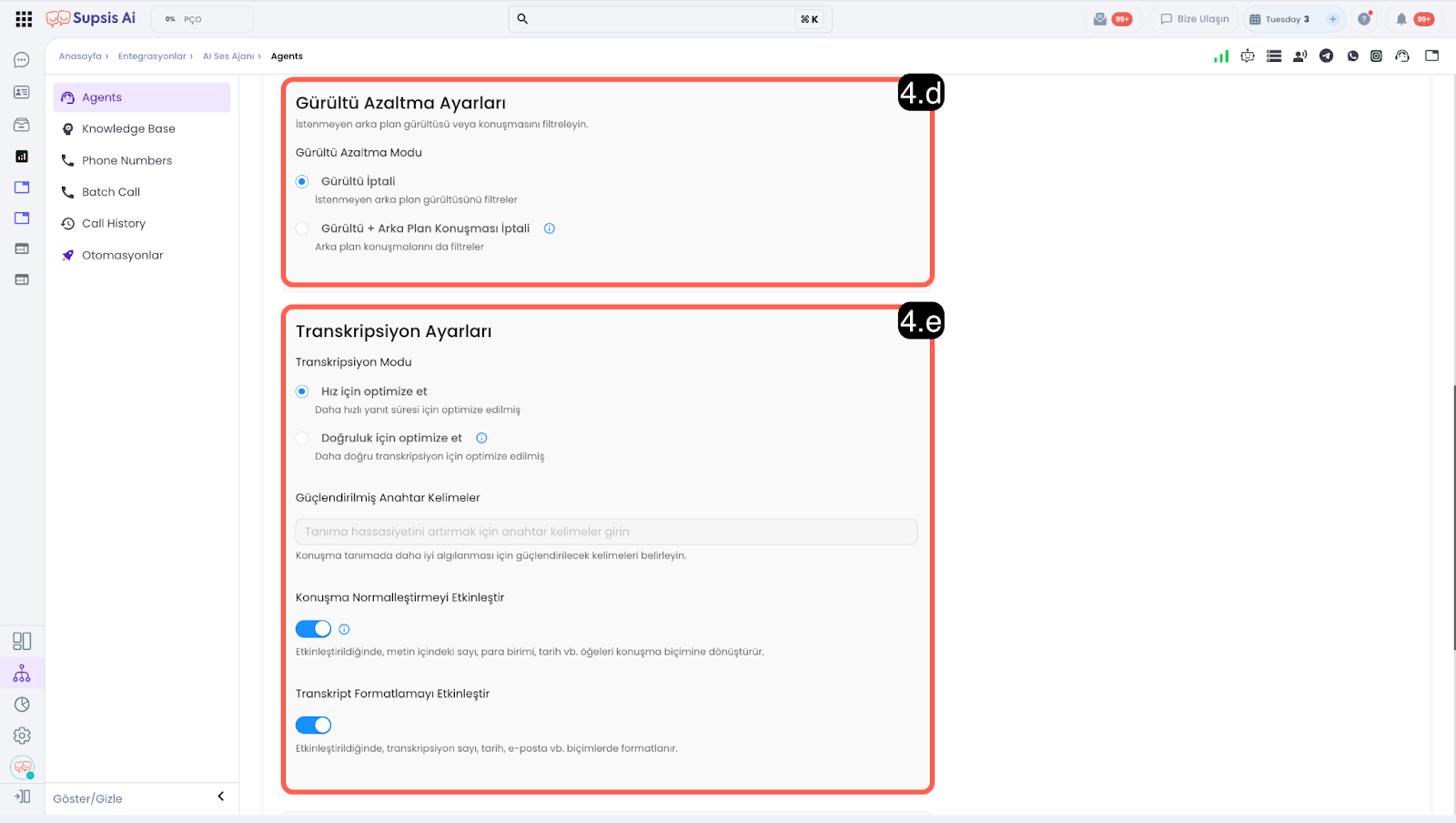Open settings gear in left sidebar
Viewport: 1456px width, 823px height.
(22, 736)
